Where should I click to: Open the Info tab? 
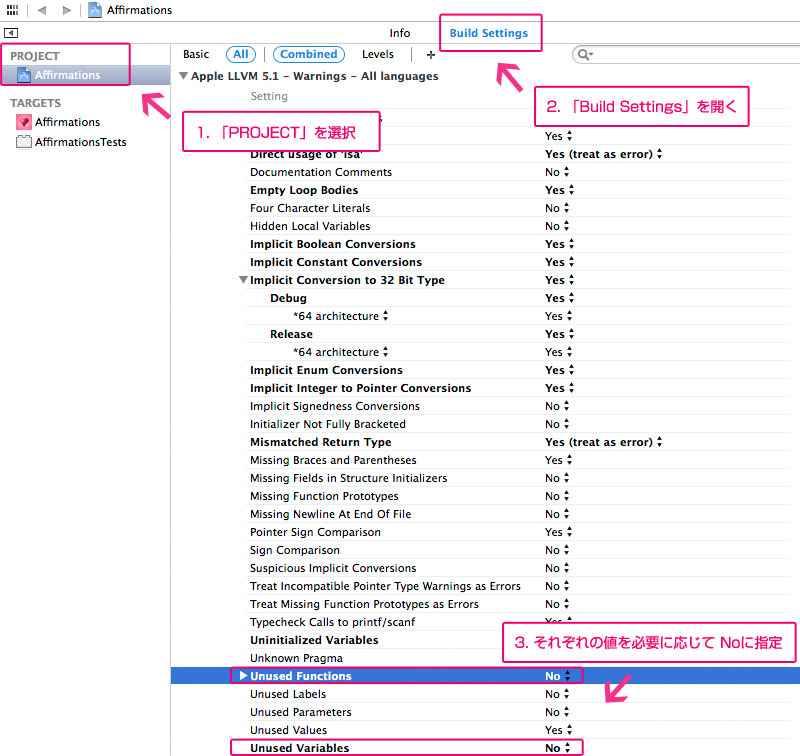(399, 33)
